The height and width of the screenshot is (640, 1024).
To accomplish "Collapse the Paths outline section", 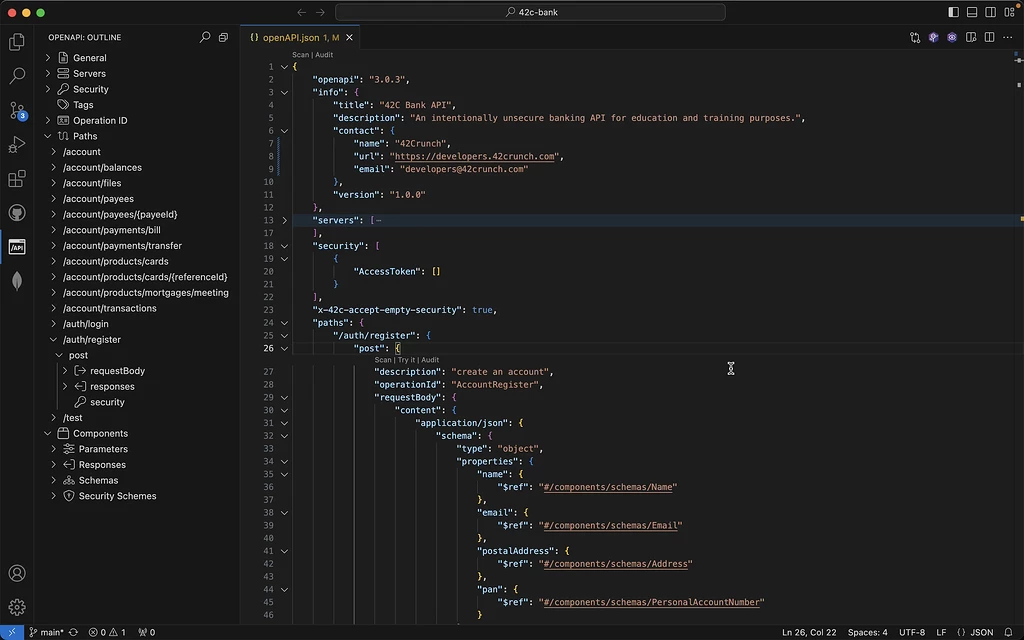I will [48, 136].
